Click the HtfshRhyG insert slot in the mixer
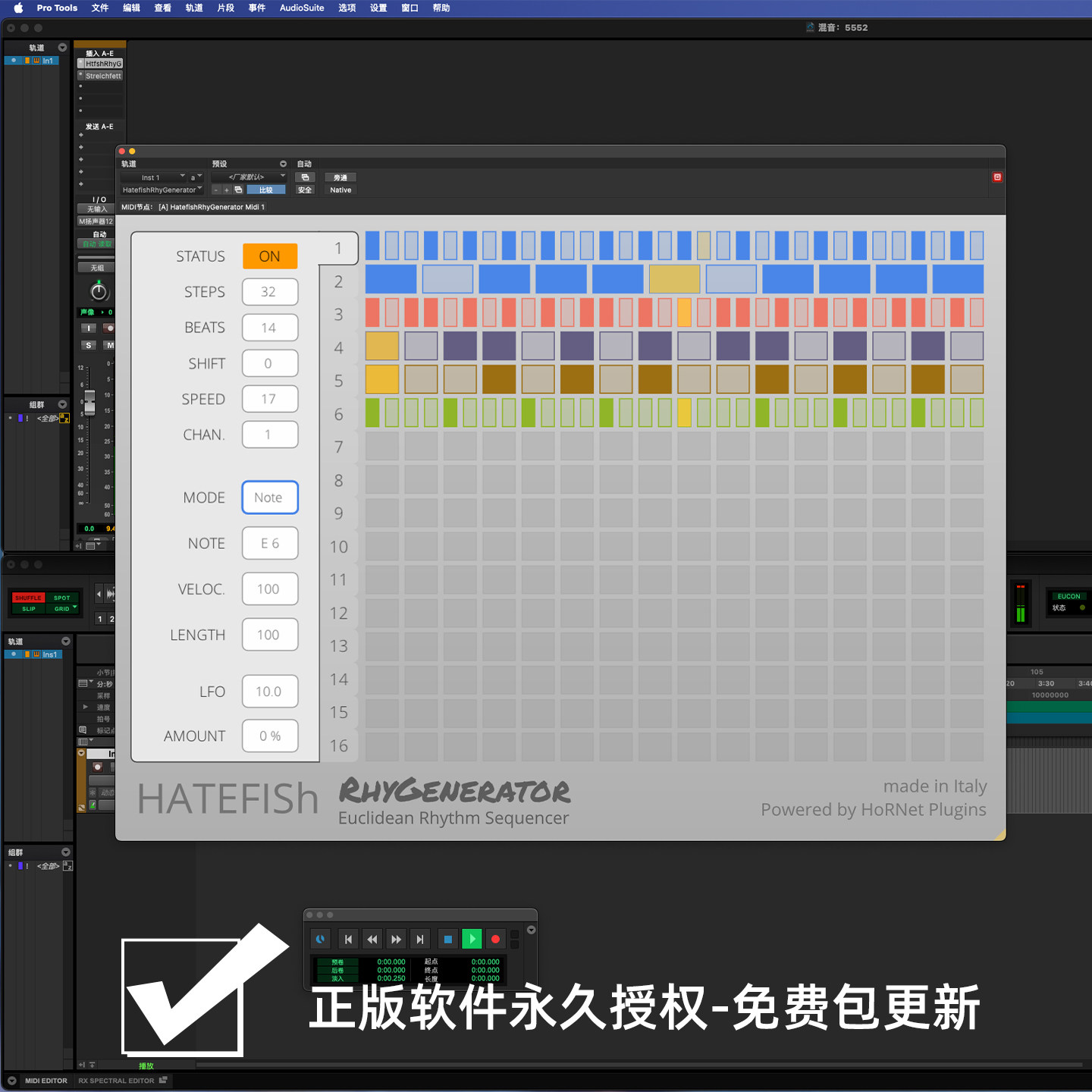Screen dimensions: 1092x1092 point(100,64)
